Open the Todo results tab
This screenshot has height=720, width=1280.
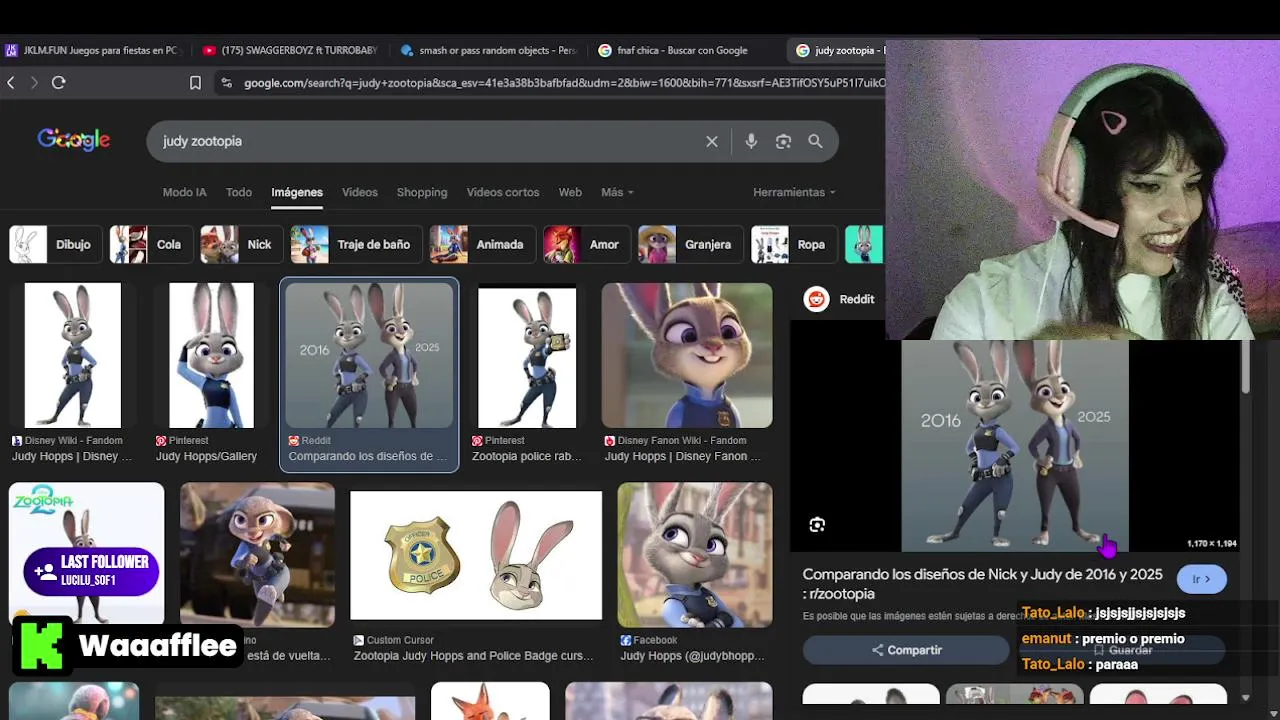tap(239, 192)
